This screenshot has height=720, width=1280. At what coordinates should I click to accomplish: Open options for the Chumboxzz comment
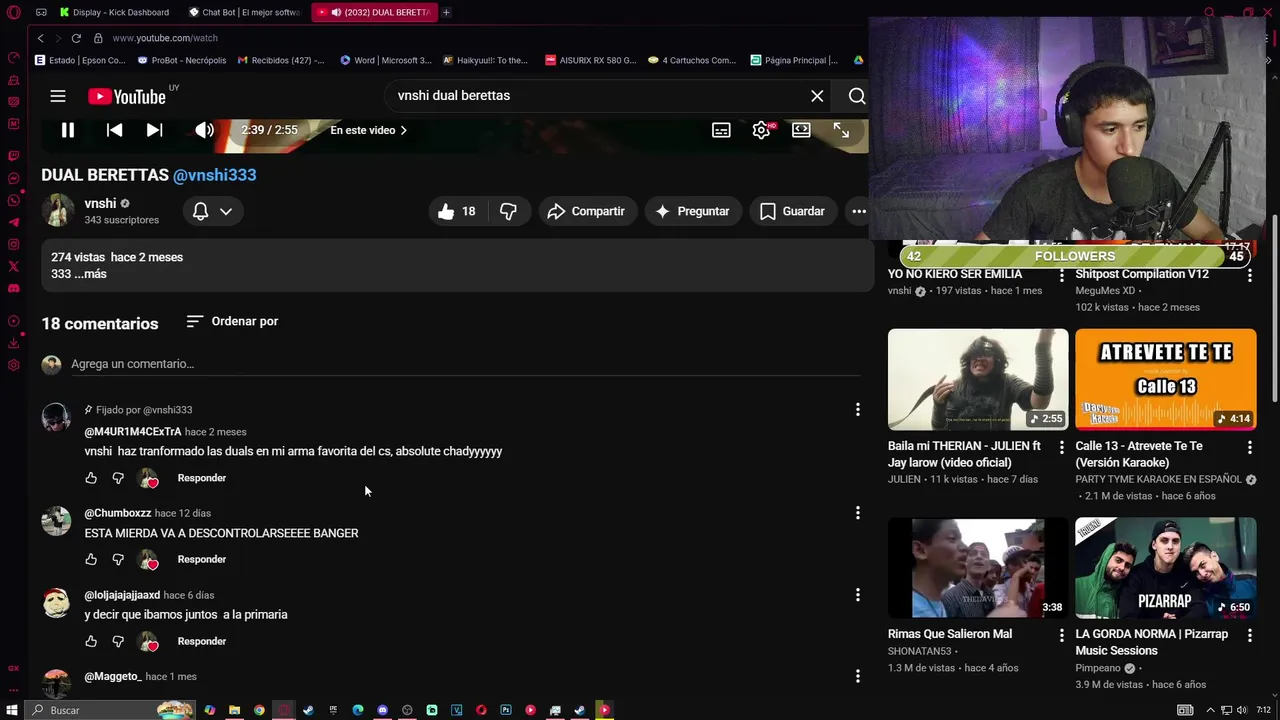(x=857, y=513)
